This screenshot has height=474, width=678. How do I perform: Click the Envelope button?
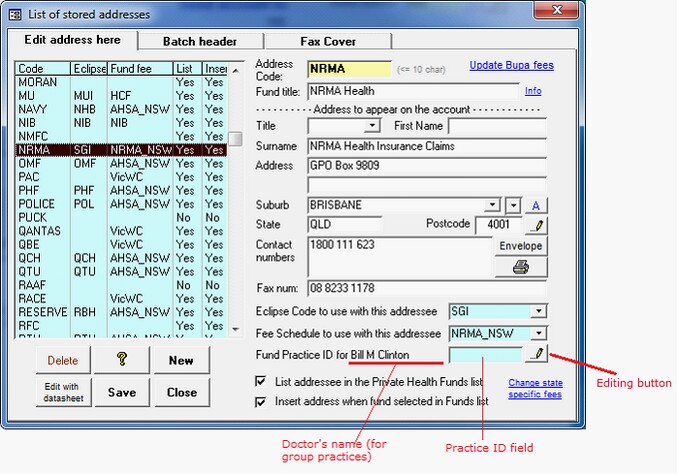click(x=521, y=246)
